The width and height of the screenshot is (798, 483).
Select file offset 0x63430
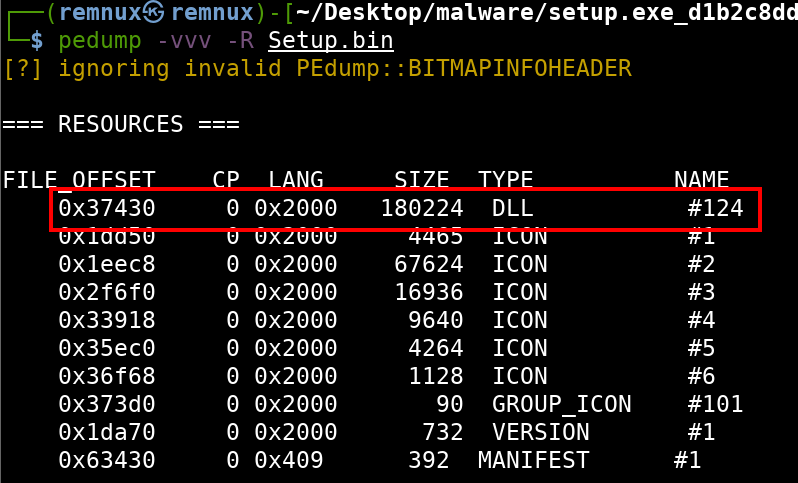[x=107, y=460]
